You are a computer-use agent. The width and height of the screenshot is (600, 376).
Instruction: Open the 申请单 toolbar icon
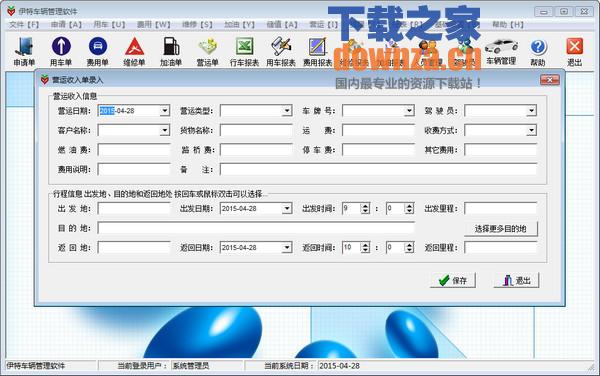[24, 52]
